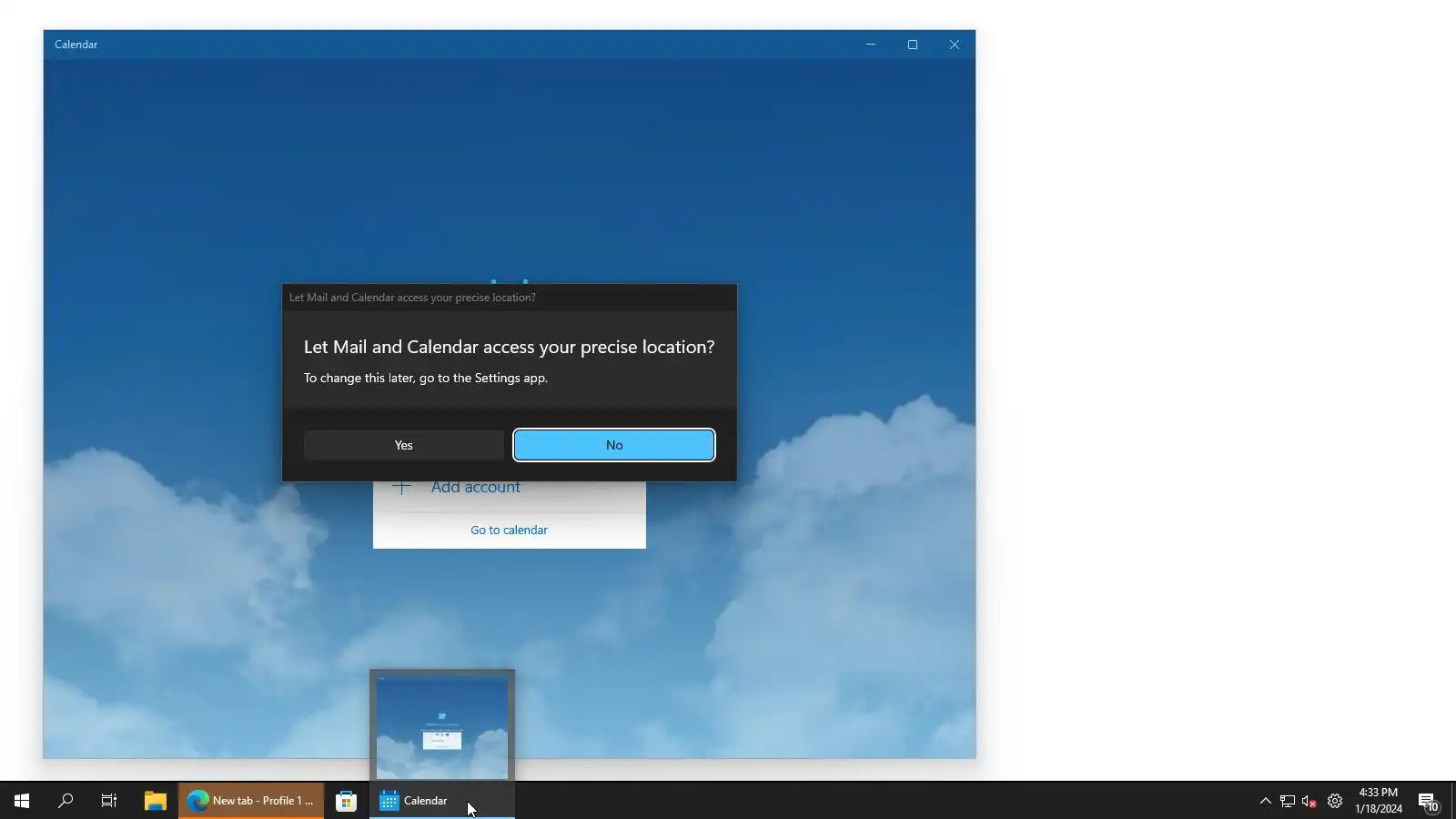Image resolution: width=1456 pixels, height=819 pixels.
Task: Click the muted volume tray icon
Action: [x=1309, y=801]
